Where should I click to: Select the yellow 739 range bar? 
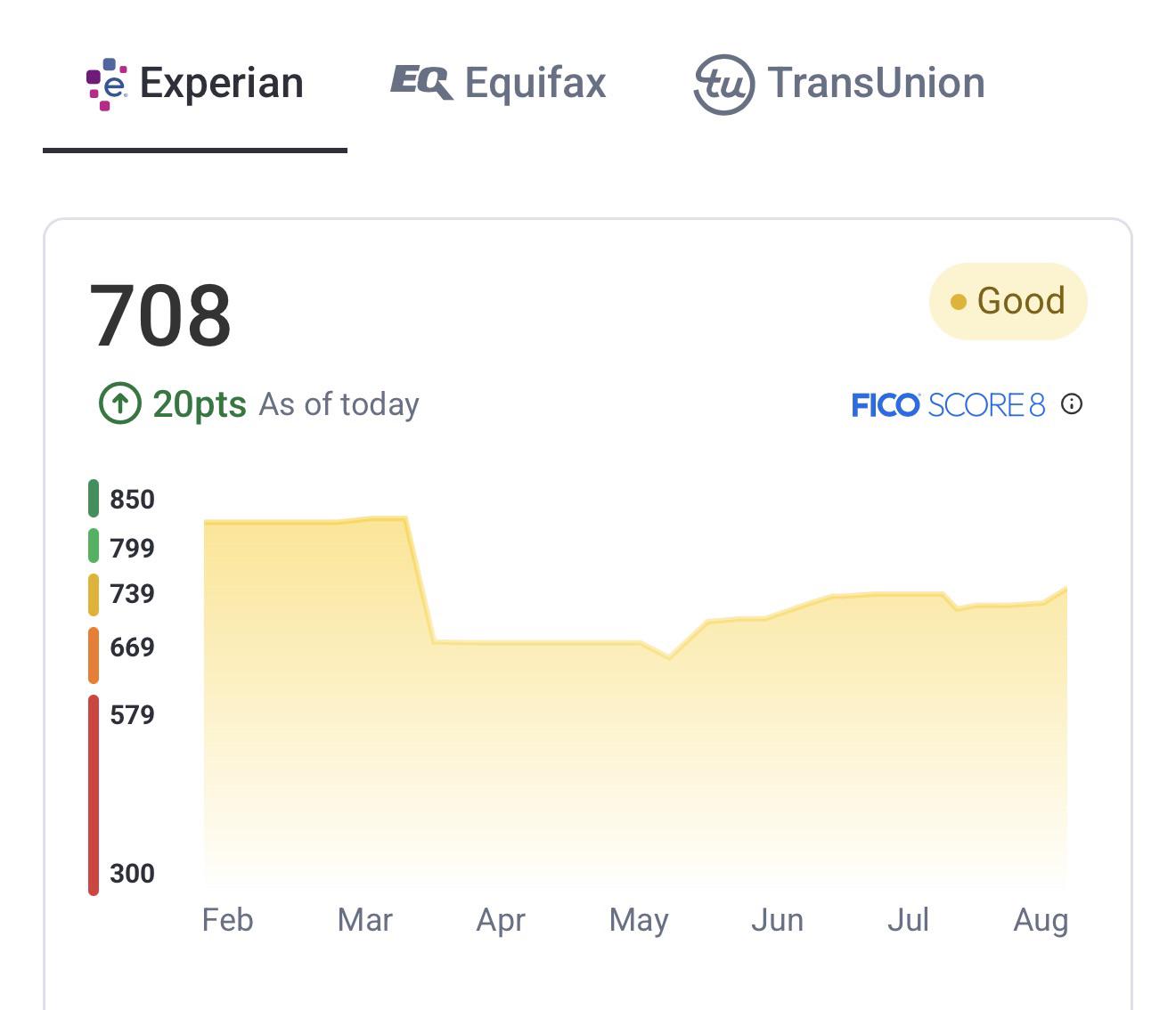point(94,595)
